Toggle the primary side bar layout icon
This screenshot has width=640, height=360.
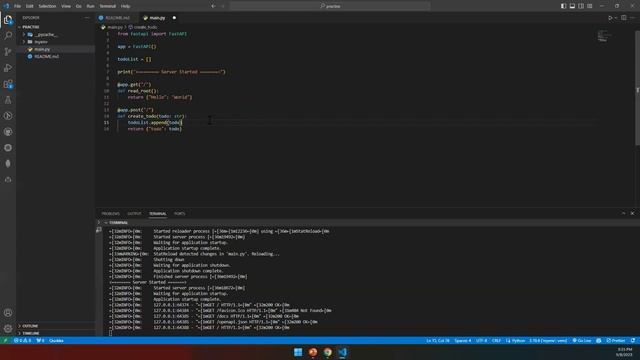click(563, 6)
